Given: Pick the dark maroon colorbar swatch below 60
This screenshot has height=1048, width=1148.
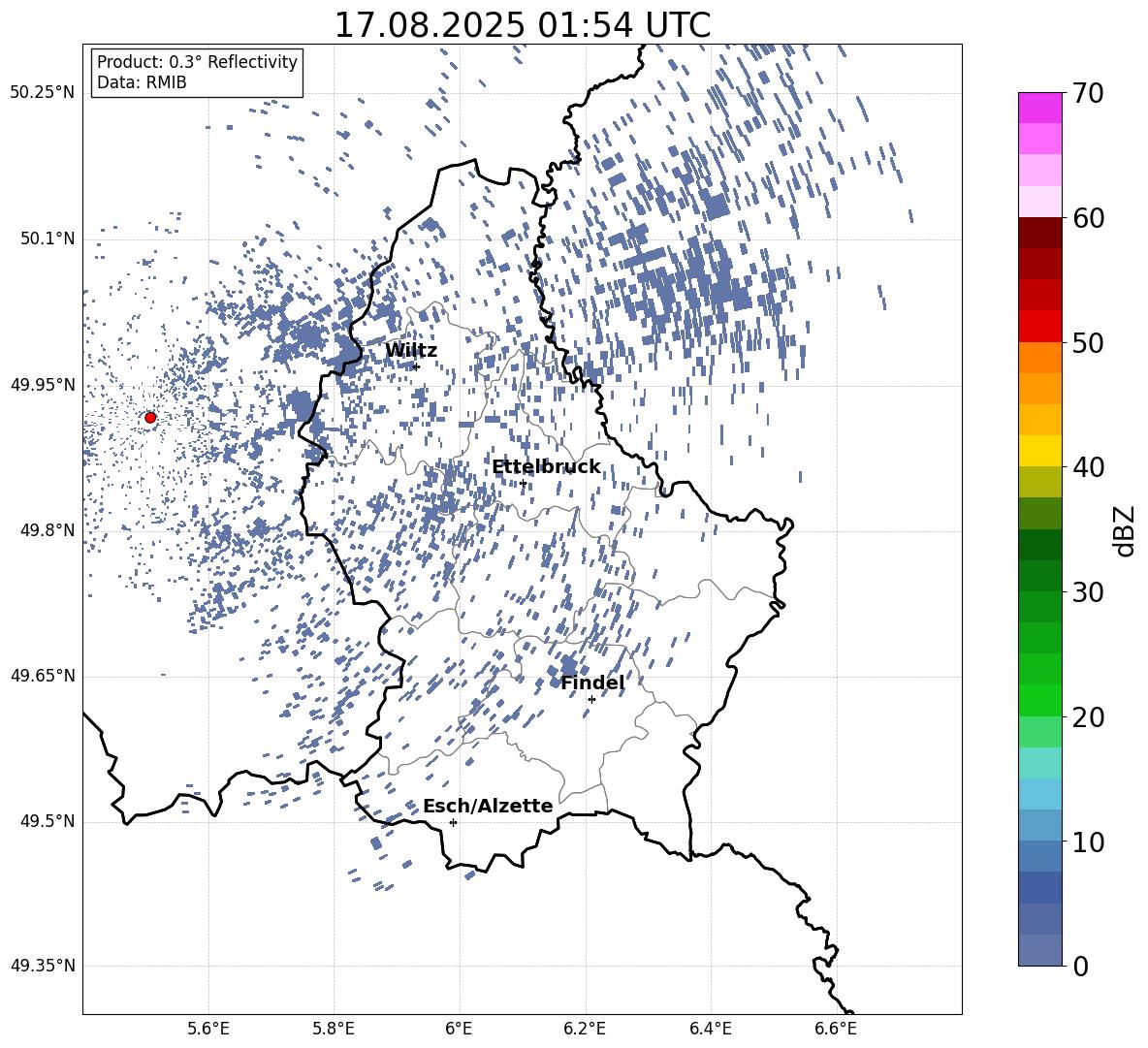Looking at the screenshot, I should point(1039,232).
